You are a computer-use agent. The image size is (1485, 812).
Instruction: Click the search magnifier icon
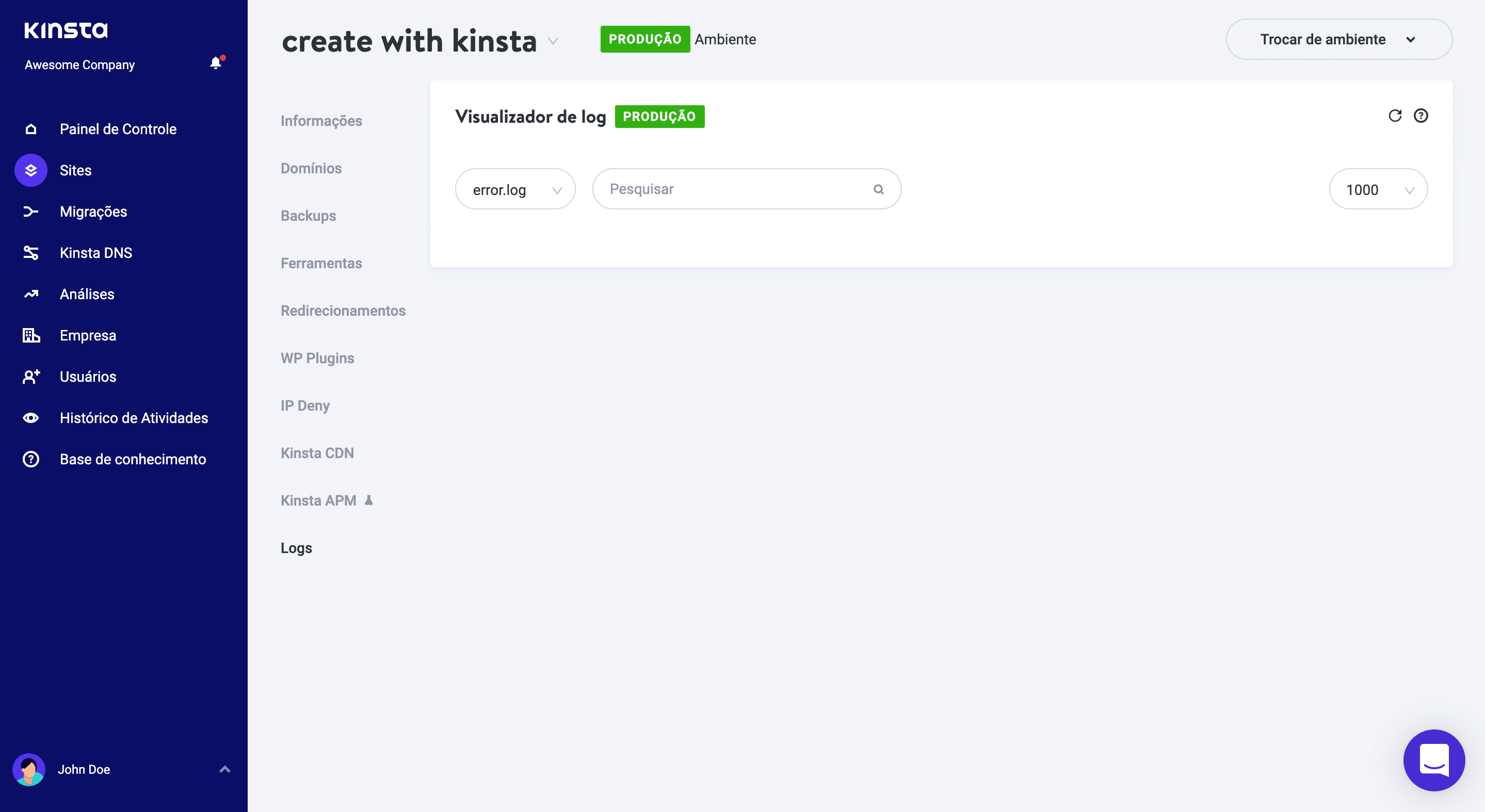[x=878, y=189]
